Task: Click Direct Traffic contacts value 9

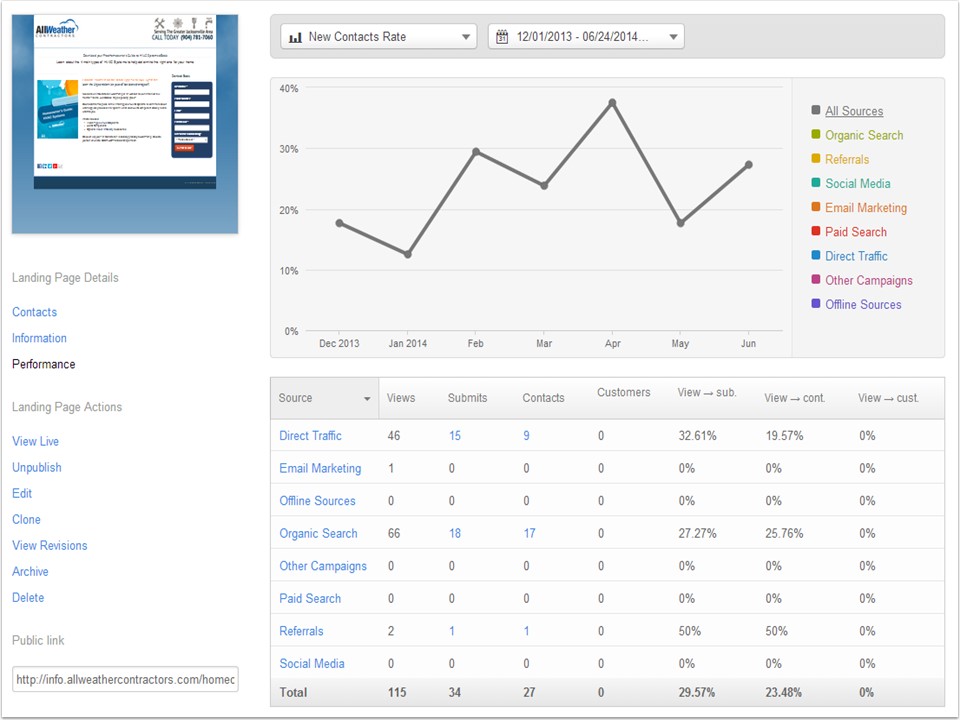Action: tap(527, 435)
